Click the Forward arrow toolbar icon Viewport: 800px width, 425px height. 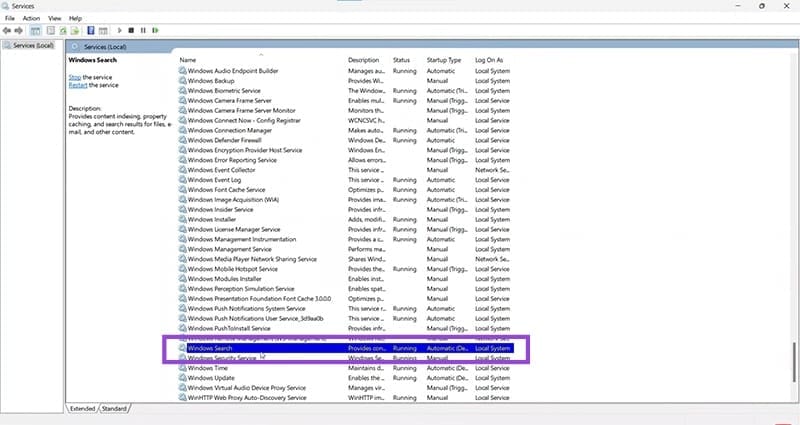(18, 31)
